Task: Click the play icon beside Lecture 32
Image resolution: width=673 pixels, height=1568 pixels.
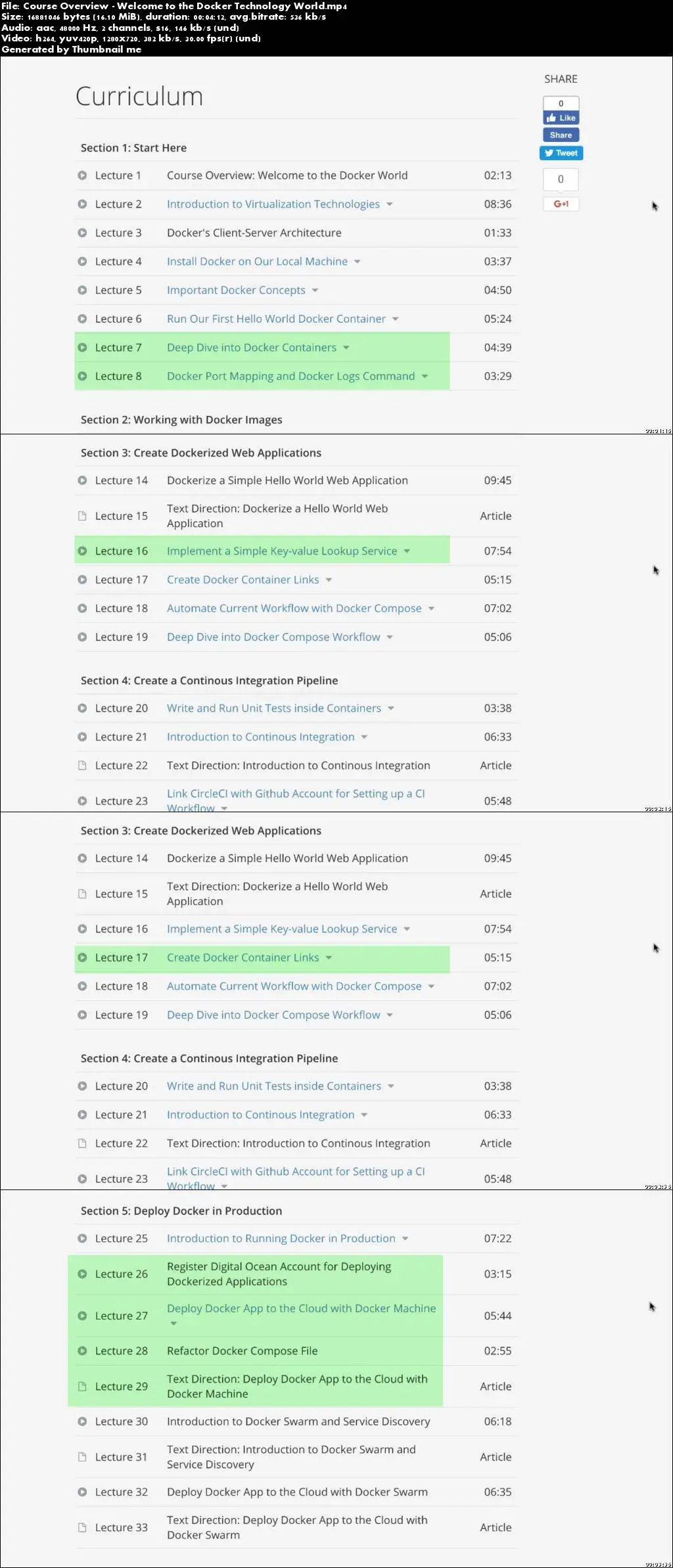Action: tap(82, 1492)
